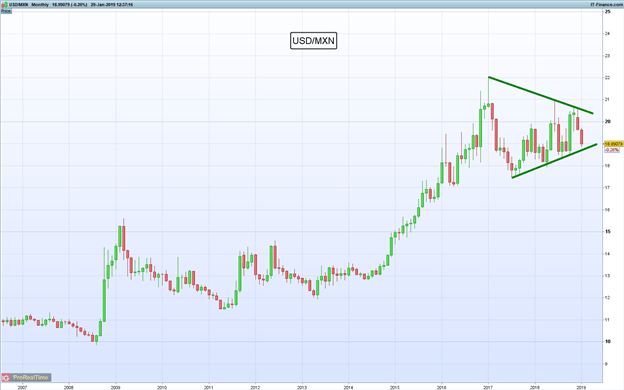The width and height of the screenshot is (624, 390).
Task: Click the 10 level on the price axis
Action: [608, 341]
